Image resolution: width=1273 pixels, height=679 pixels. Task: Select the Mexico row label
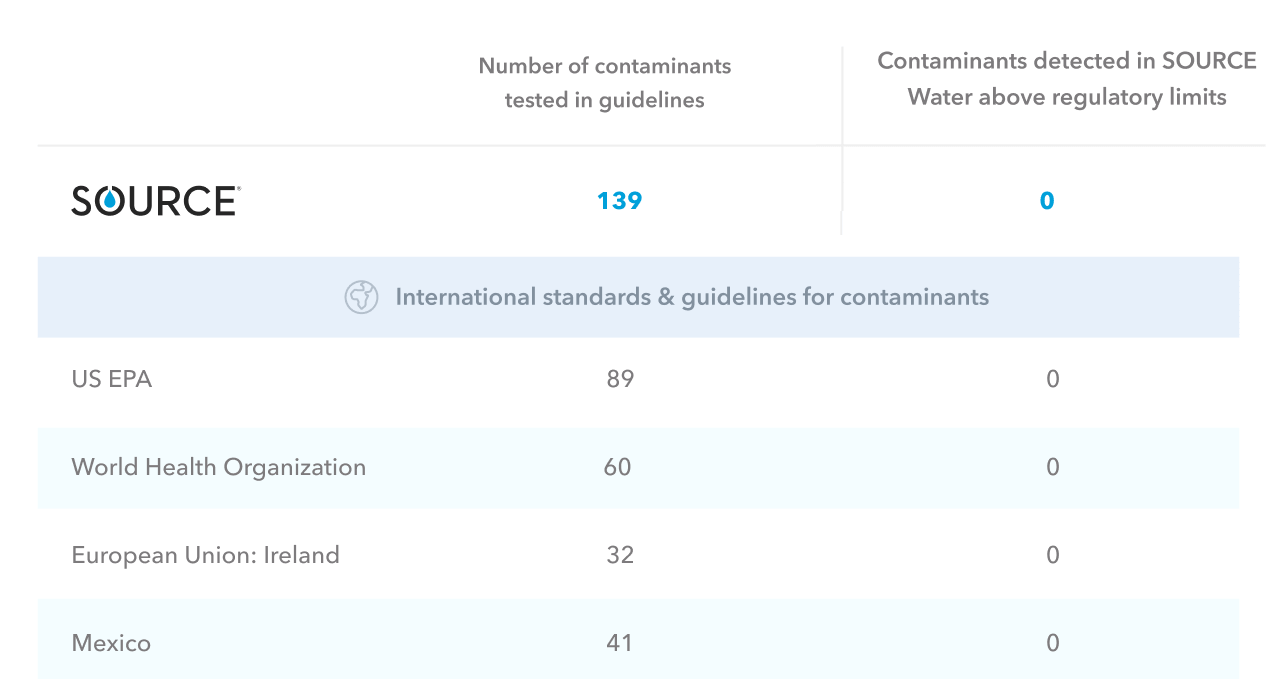coord(111,643)
